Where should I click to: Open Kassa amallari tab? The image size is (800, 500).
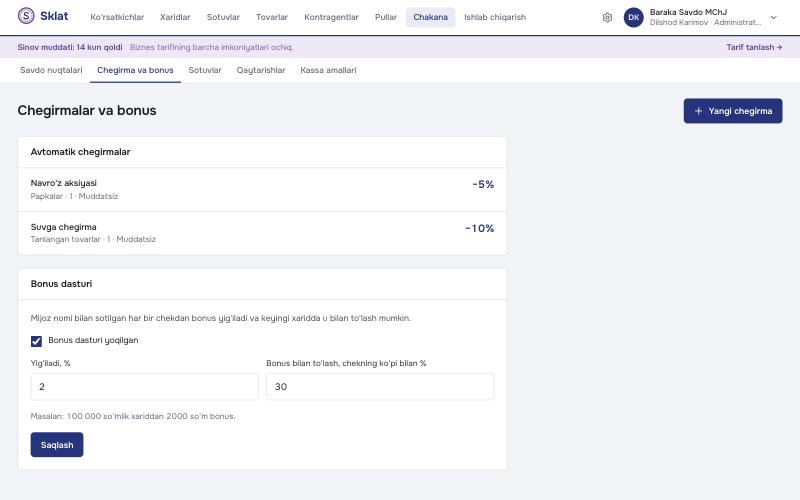328,70
